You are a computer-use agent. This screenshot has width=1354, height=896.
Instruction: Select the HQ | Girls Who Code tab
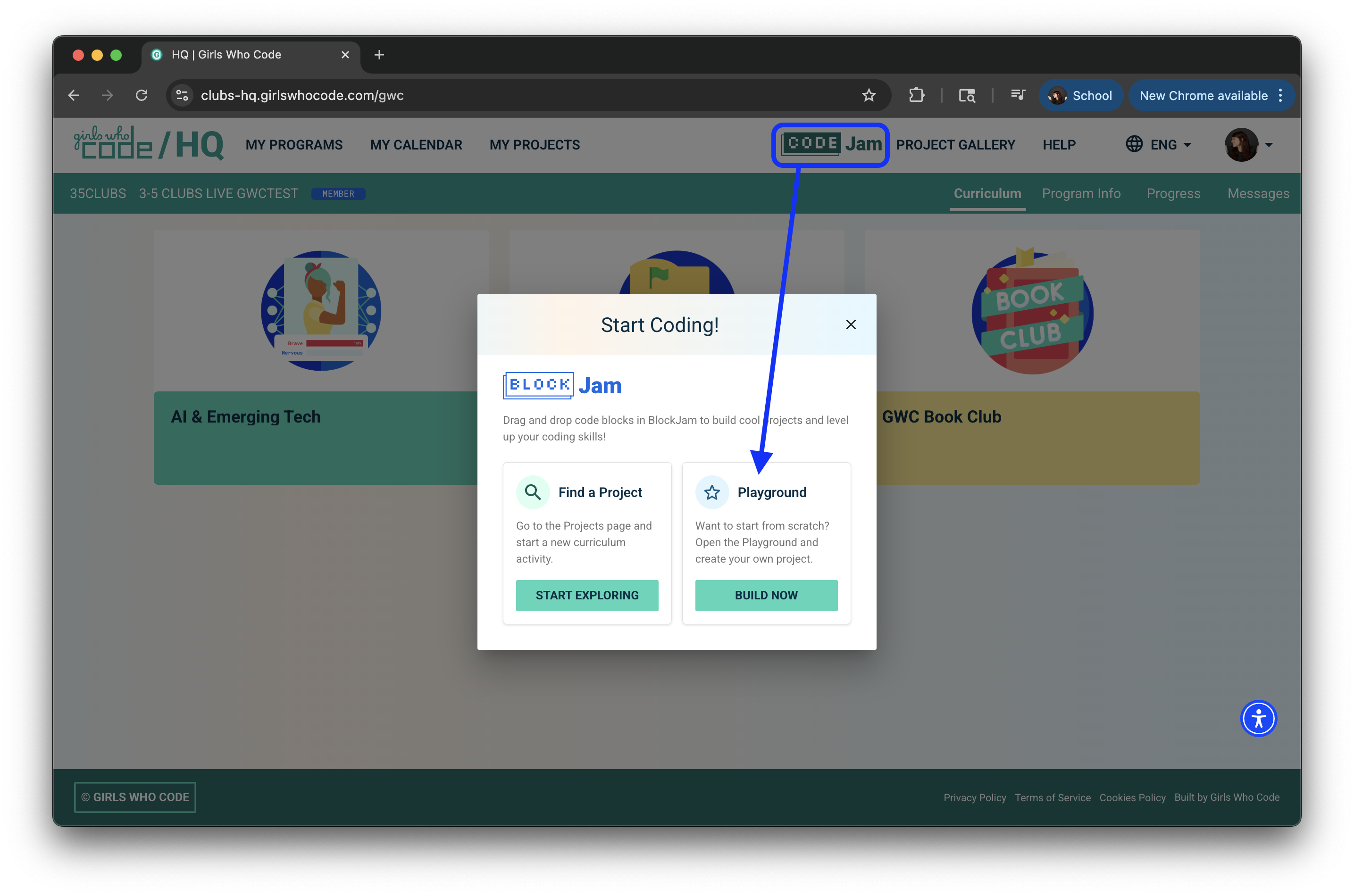click(x=251, y=55)
